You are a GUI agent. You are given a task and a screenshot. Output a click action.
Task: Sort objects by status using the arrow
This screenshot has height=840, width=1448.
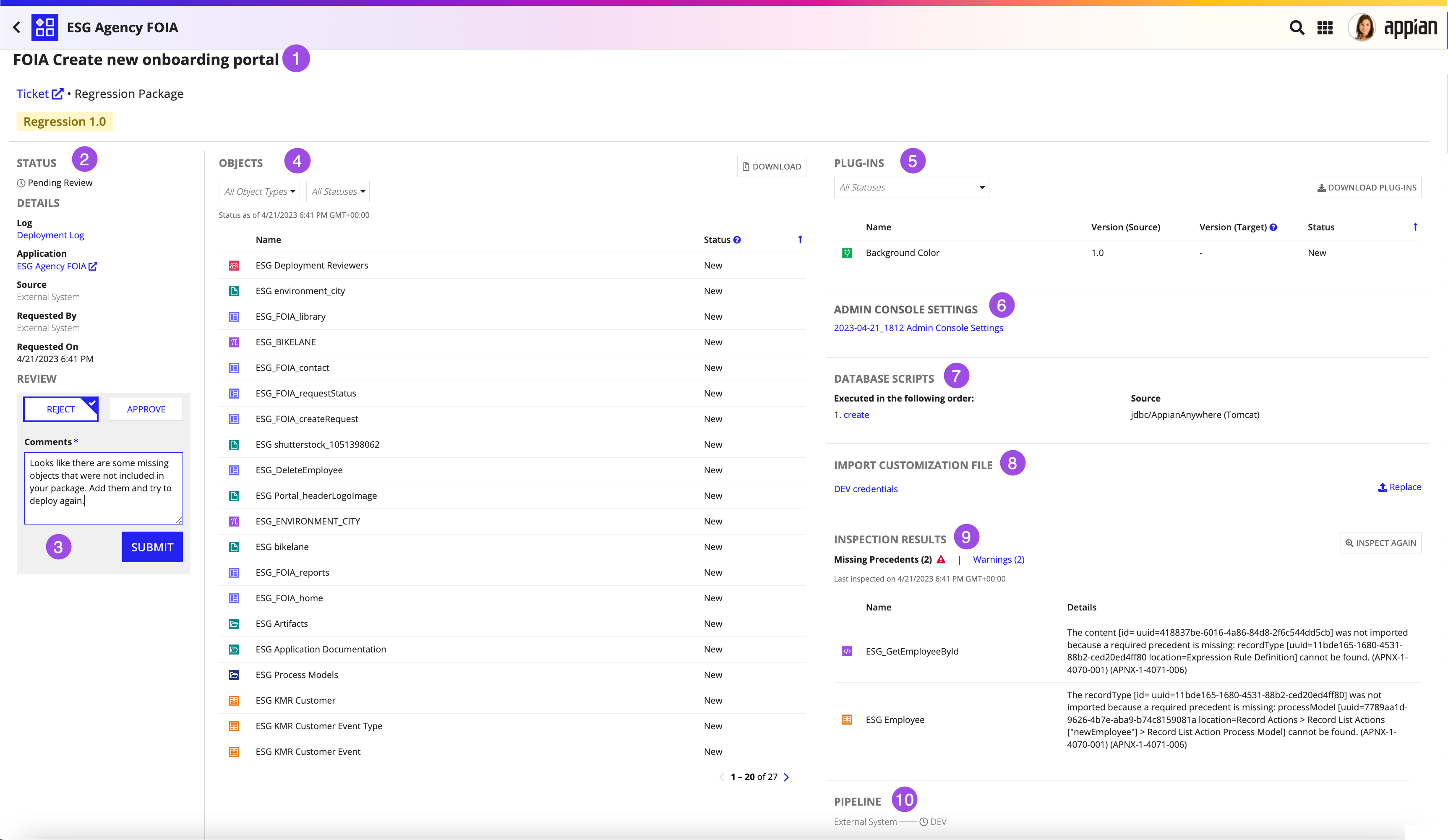(x=800, y=240)
